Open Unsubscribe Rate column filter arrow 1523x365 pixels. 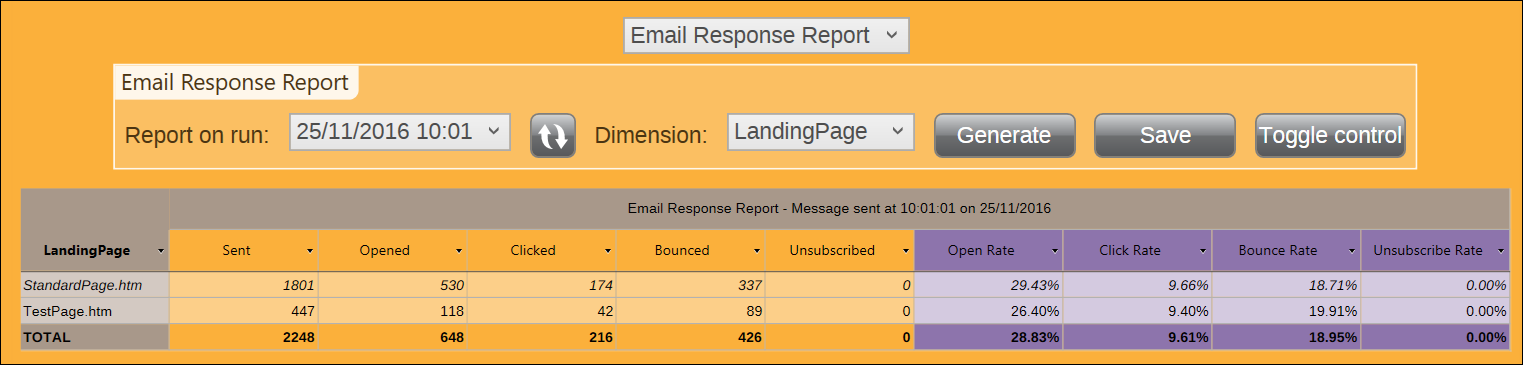pos(1502,251)
